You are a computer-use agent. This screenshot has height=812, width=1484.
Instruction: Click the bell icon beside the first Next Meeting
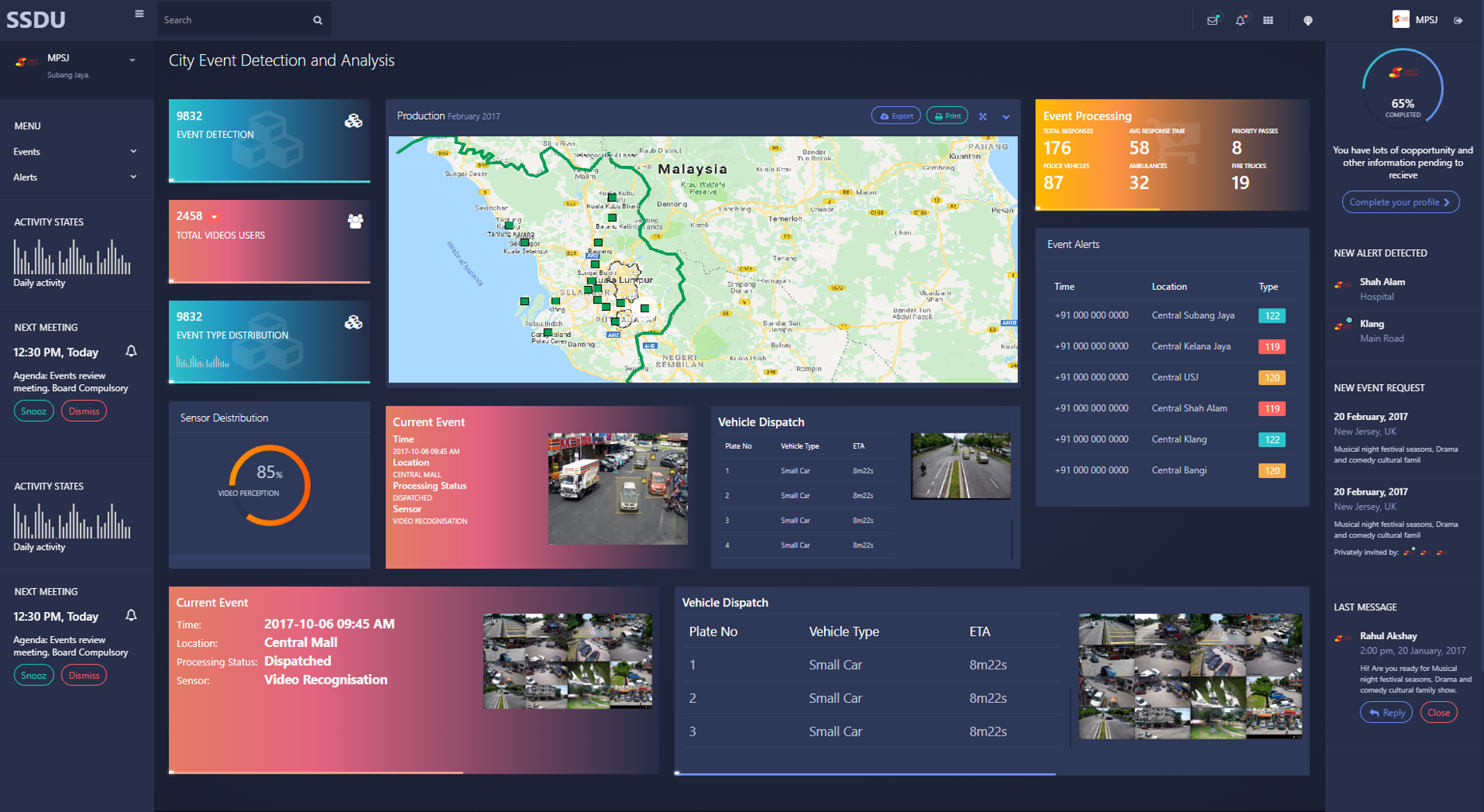(132, 351)
